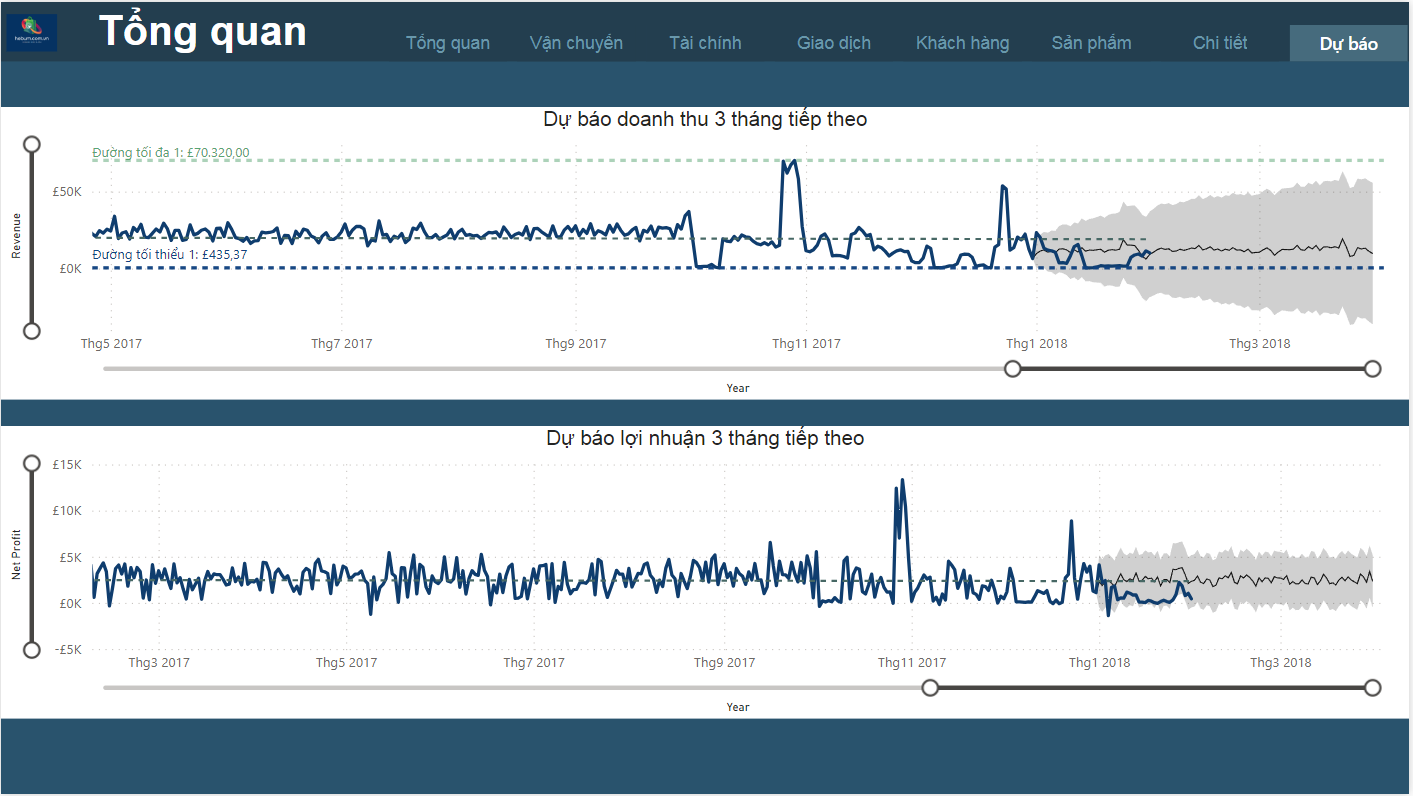This screenshot has height=796, width=1413.
Task: Click right handle of profit chart Year slider
Action: [1373, 688]
